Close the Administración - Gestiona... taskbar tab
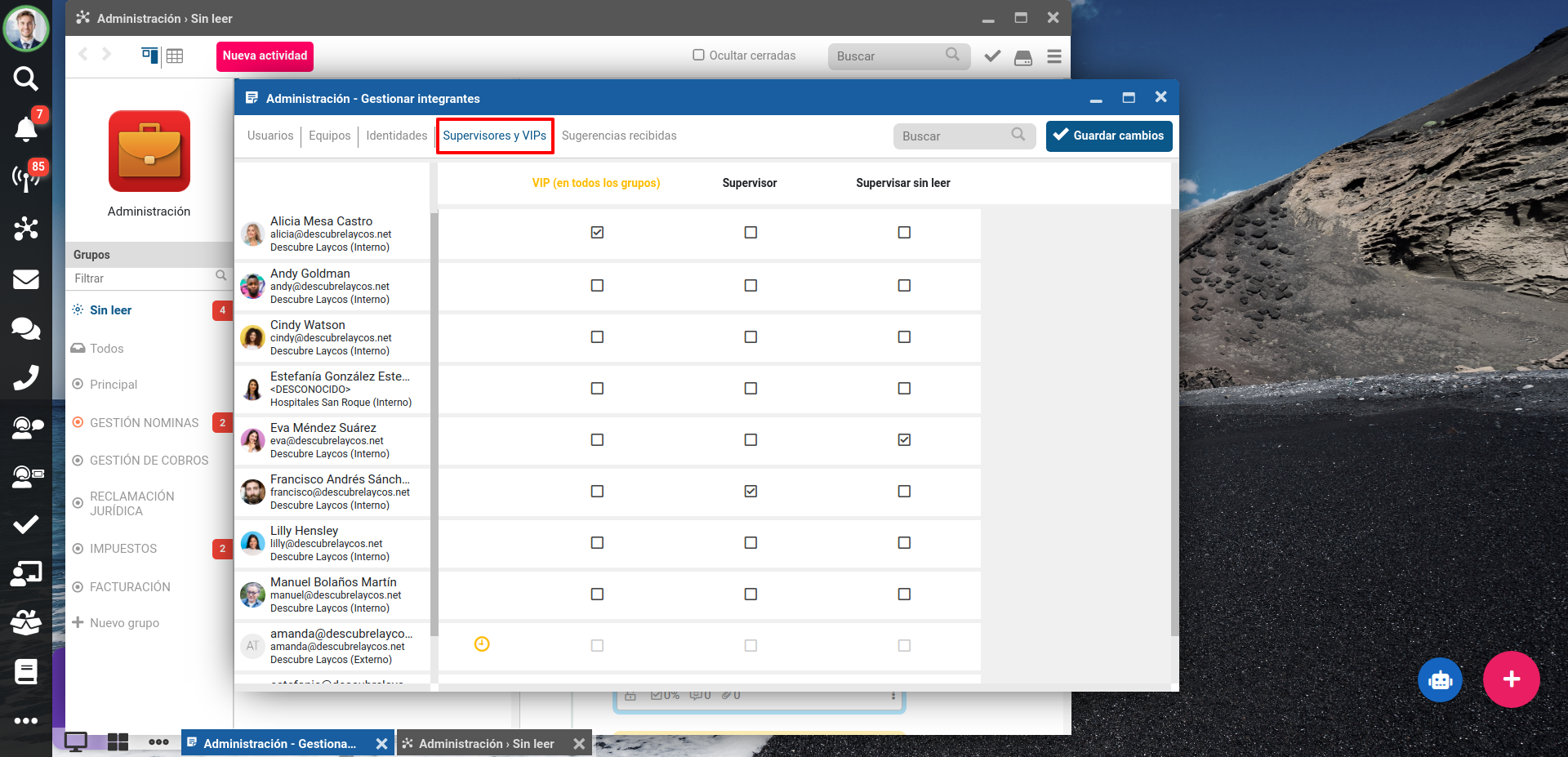1568x757 pixels. click(381, 744)
